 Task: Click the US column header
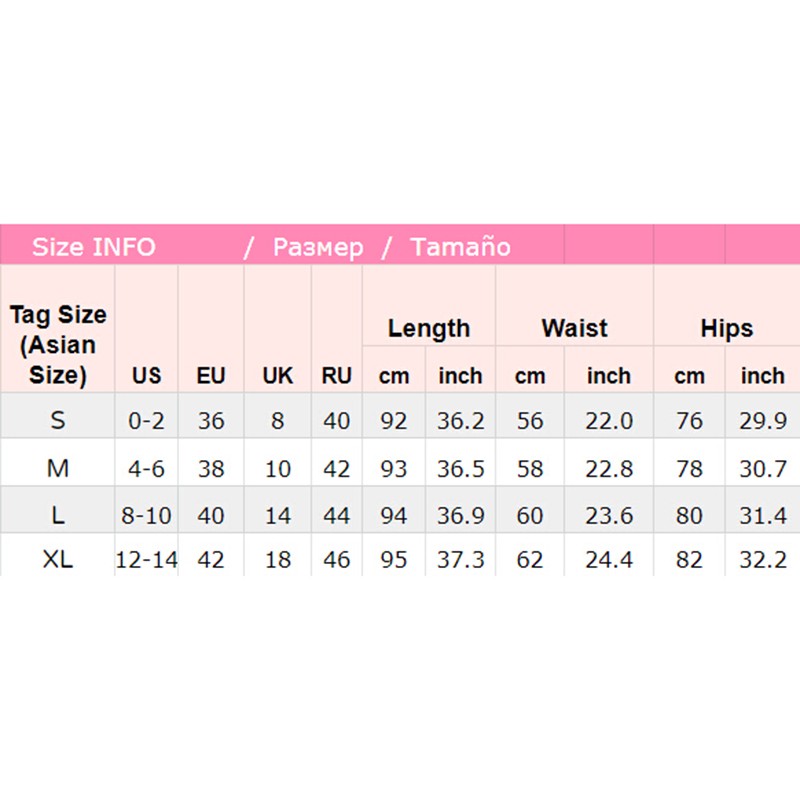point(146,376)
